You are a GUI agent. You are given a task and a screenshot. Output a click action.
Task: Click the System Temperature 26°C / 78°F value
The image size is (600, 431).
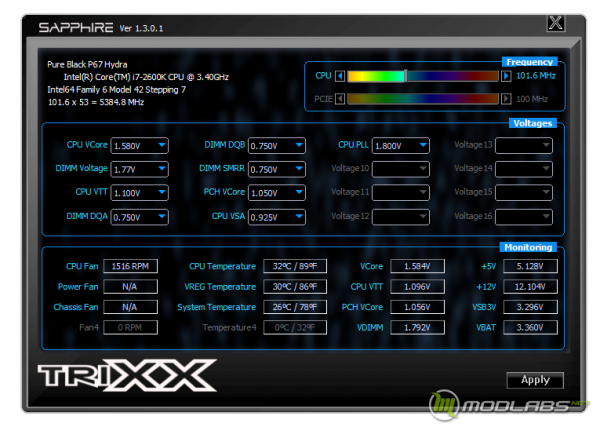295,307
